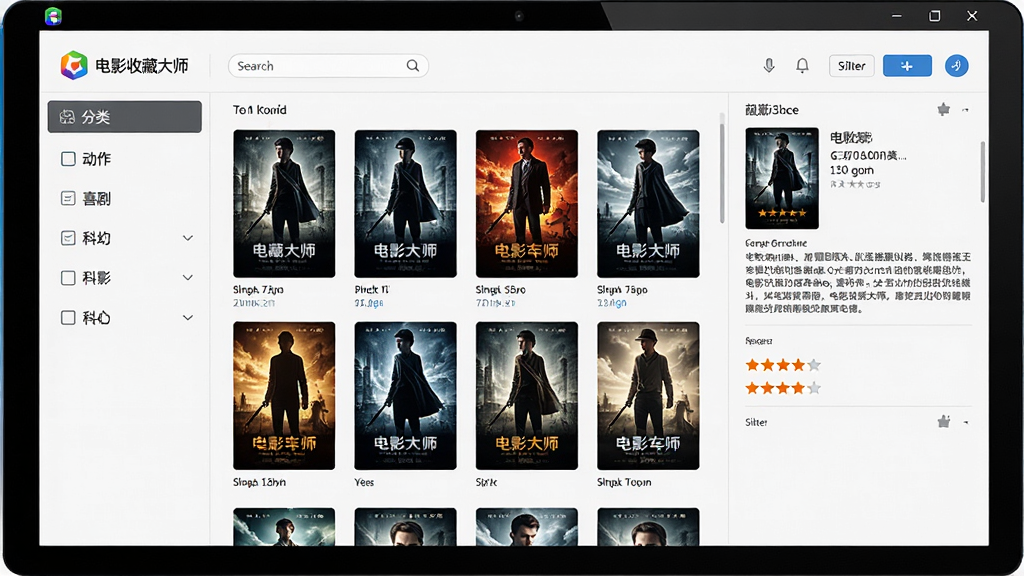Focus the Search input field
Image resolution: width=1024 pixels, height=576 pixels.
coord(328,66)
